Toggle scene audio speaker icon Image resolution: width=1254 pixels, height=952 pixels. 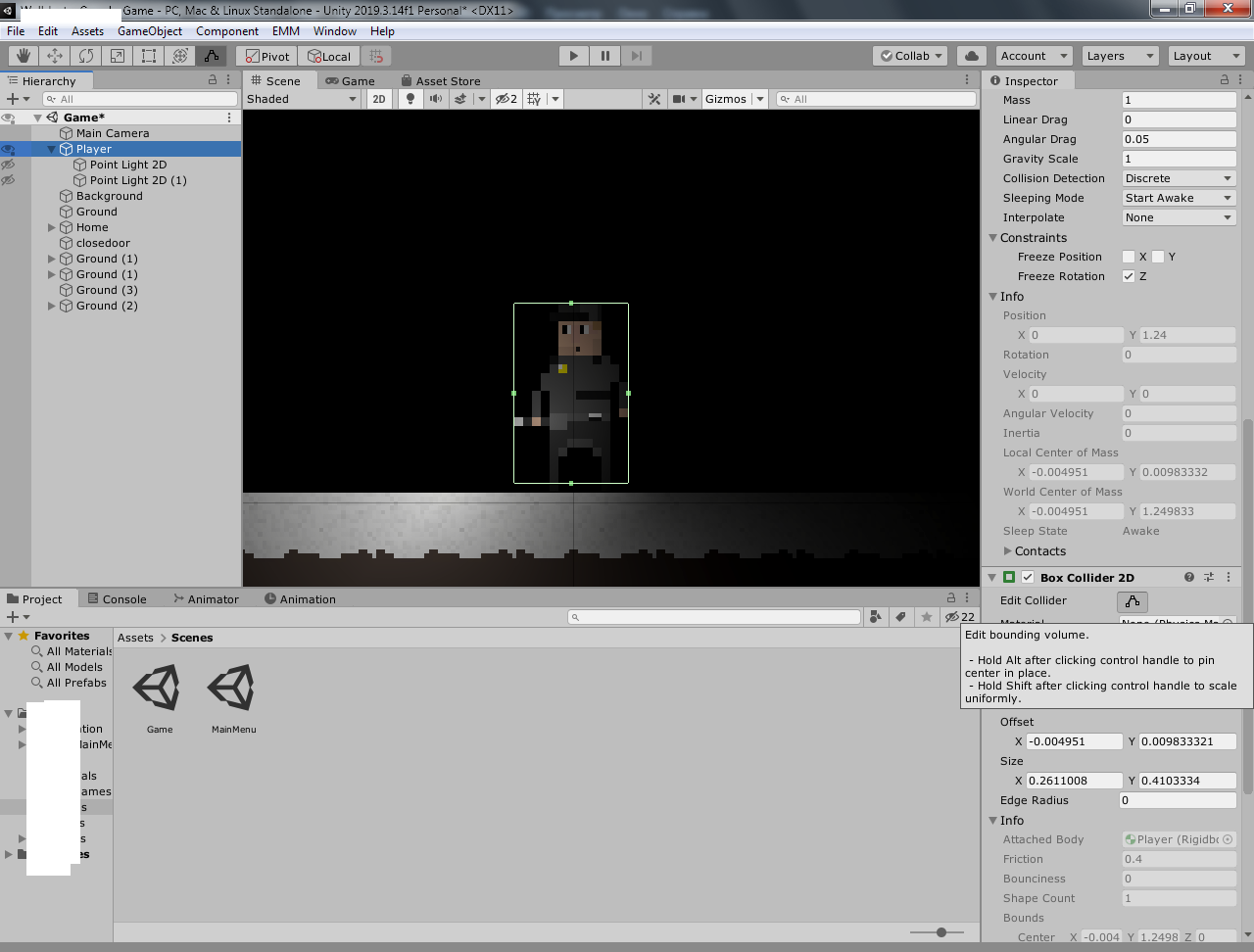click(435, 99)
